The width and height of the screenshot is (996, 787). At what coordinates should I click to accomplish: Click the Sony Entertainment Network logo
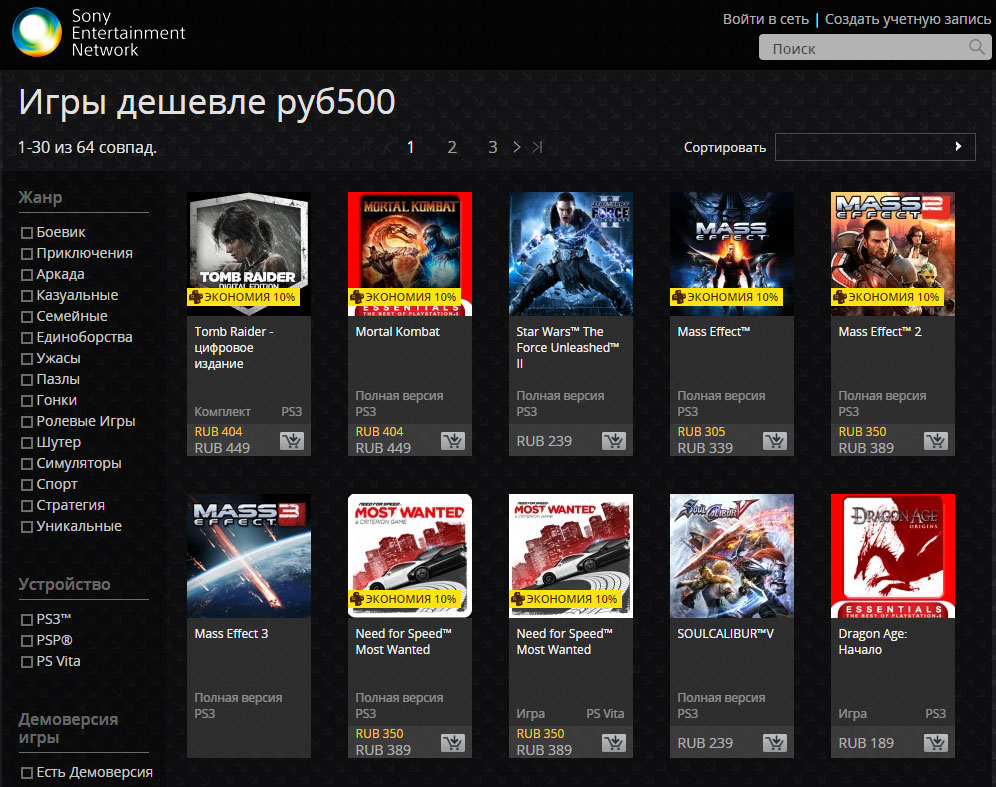pos(36,32)
